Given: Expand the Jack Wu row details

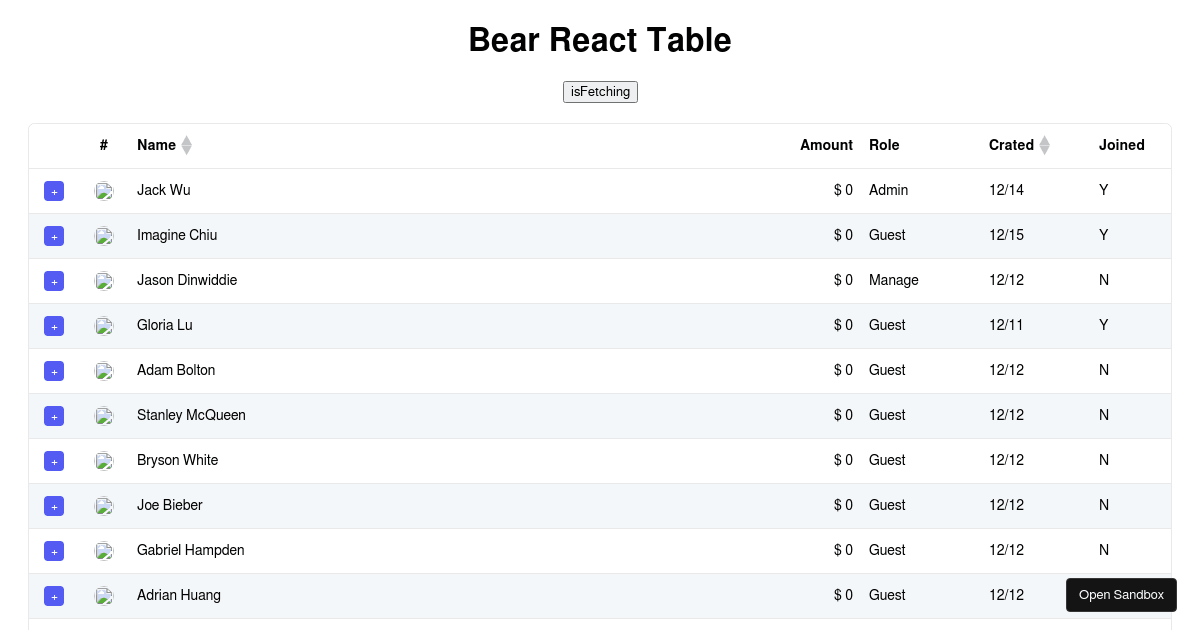Looking at the screenshot, I should 54,191.
